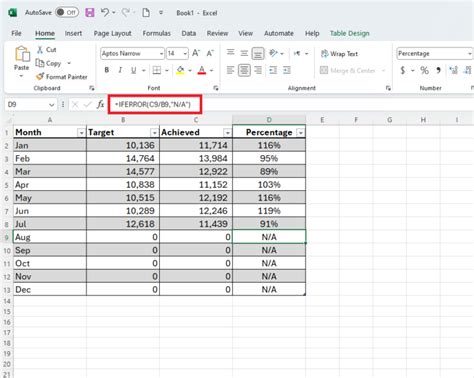The image size is (474, 378).
Task: Open the Percentage column filter dropdown
Action: tap(301, 133)
